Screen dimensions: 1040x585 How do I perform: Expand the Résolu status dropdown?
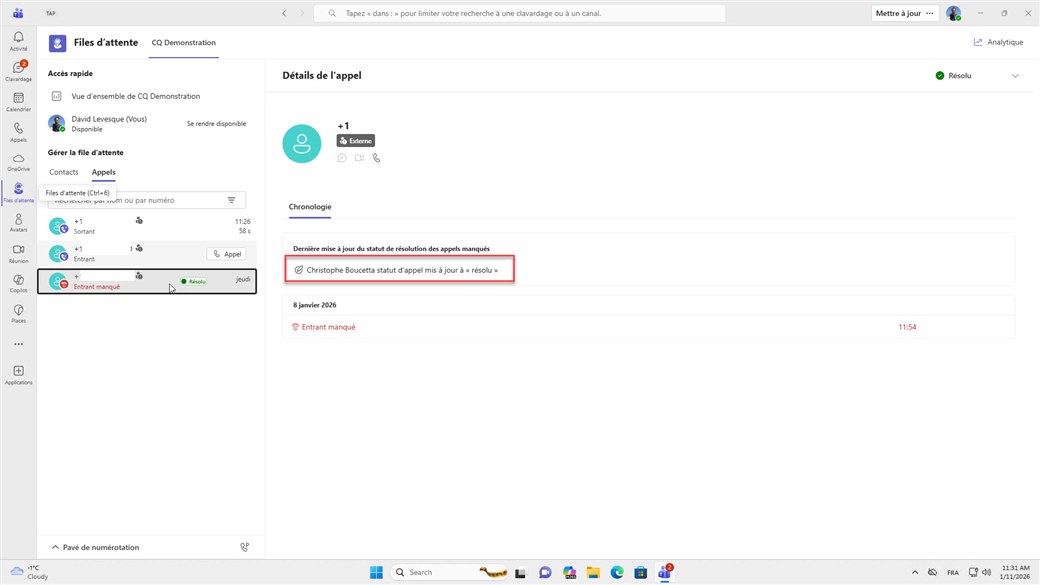pyautogui.click(x=1015, y=76)
